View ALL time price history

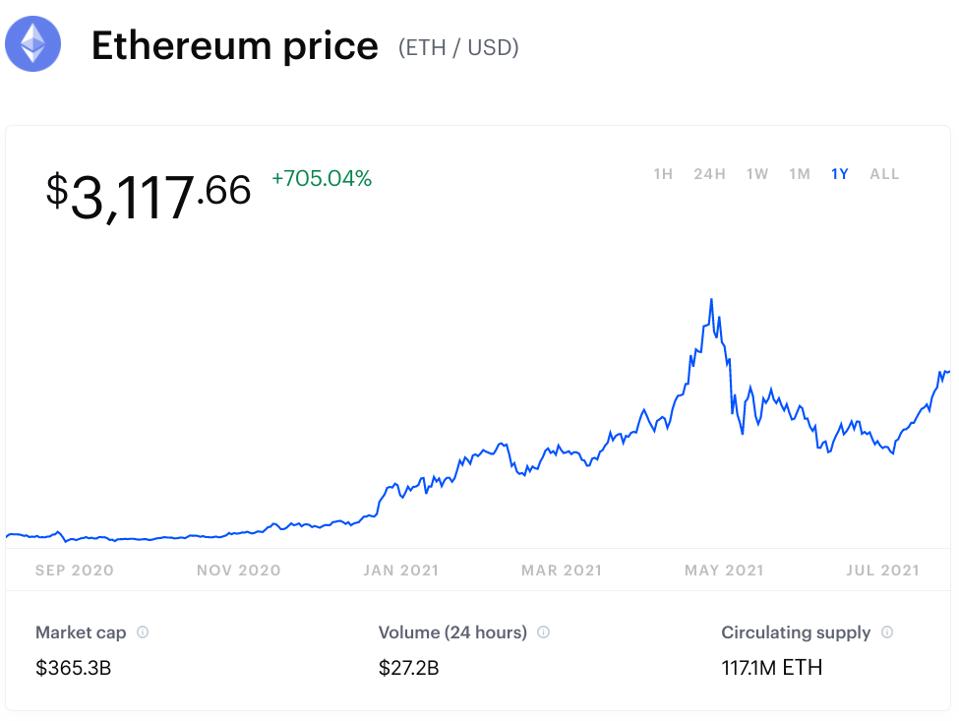point(884,174)
